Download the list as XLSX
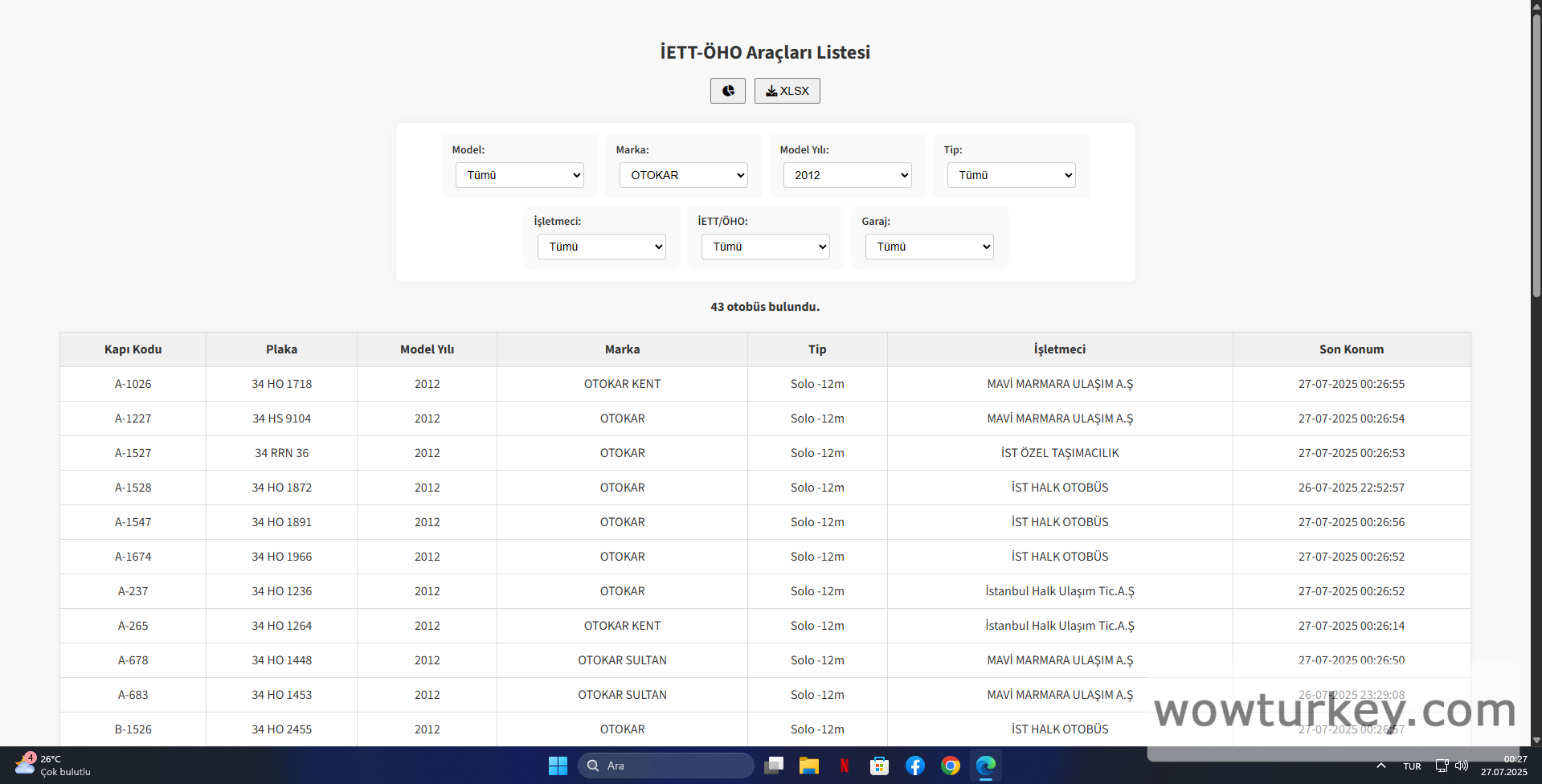This screenshot has width=1542, height=784. (x=787, y=91)
